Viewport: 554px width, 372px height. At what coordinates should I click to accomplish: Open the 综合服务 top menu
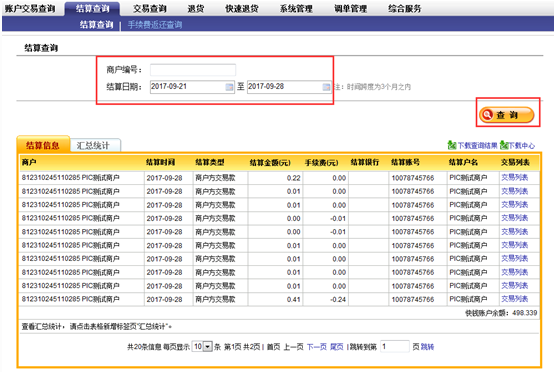(405, 8)
